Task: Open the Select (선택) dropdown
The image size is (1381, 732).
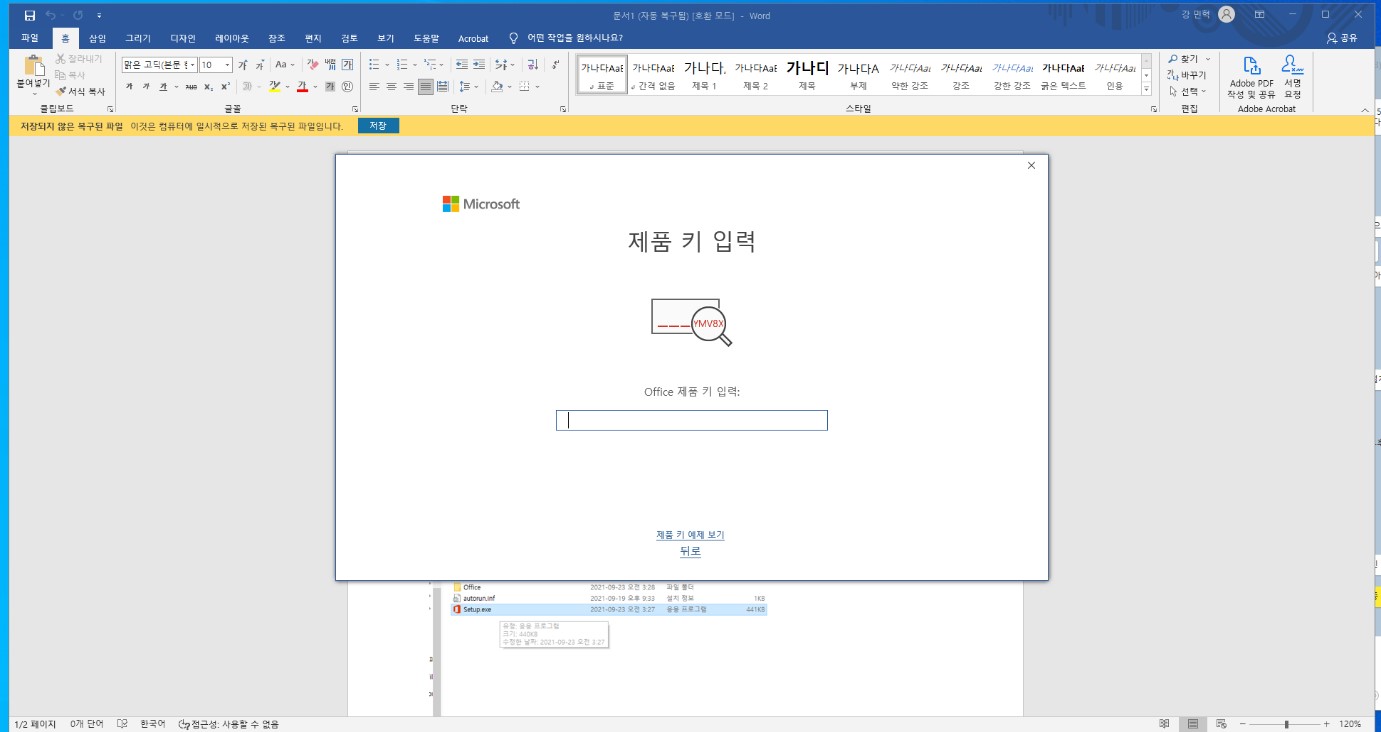Action: coord(1188,91)
